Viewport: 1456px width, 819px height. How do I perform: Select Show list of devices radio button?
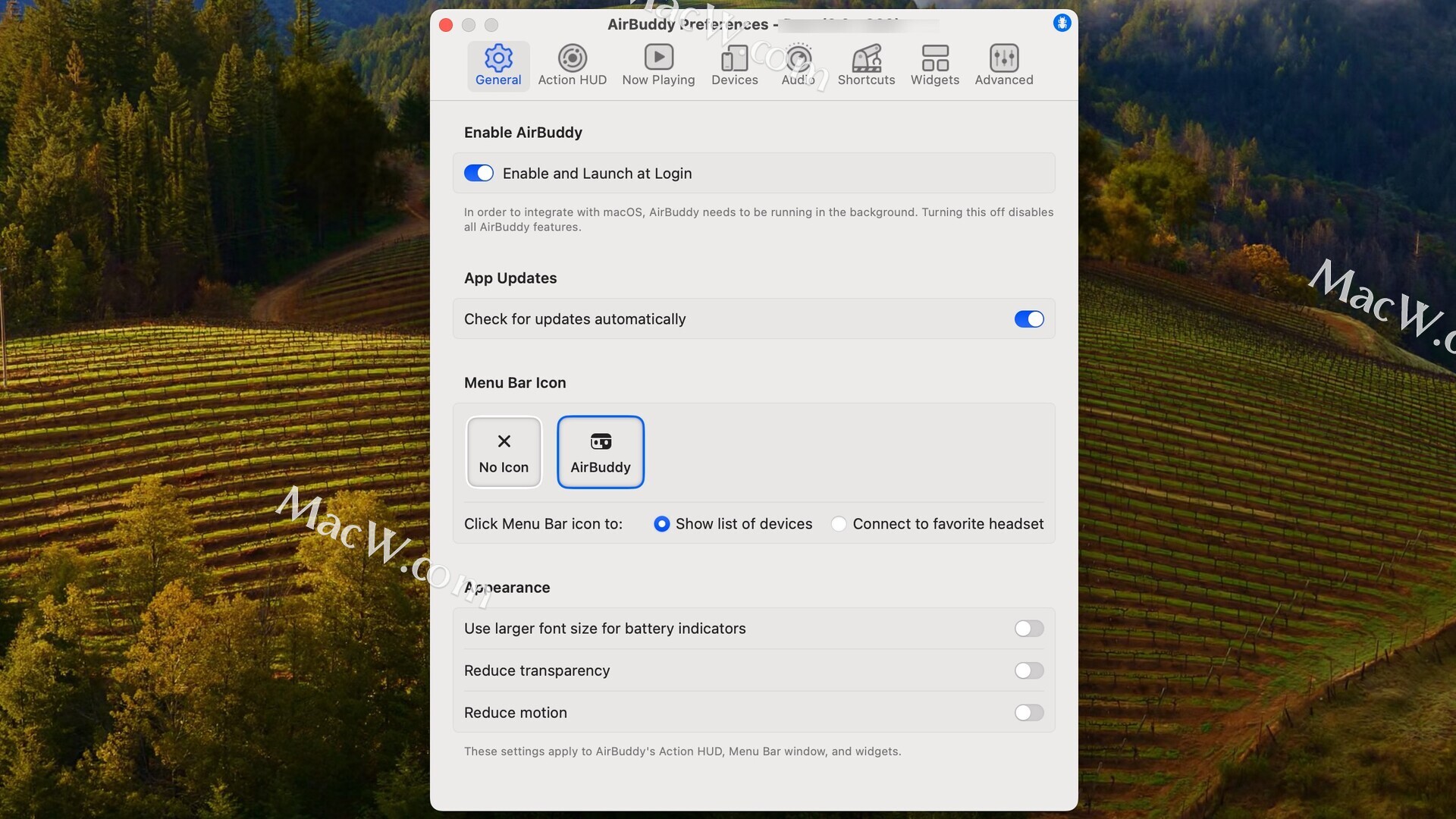[x=662, y=524]
